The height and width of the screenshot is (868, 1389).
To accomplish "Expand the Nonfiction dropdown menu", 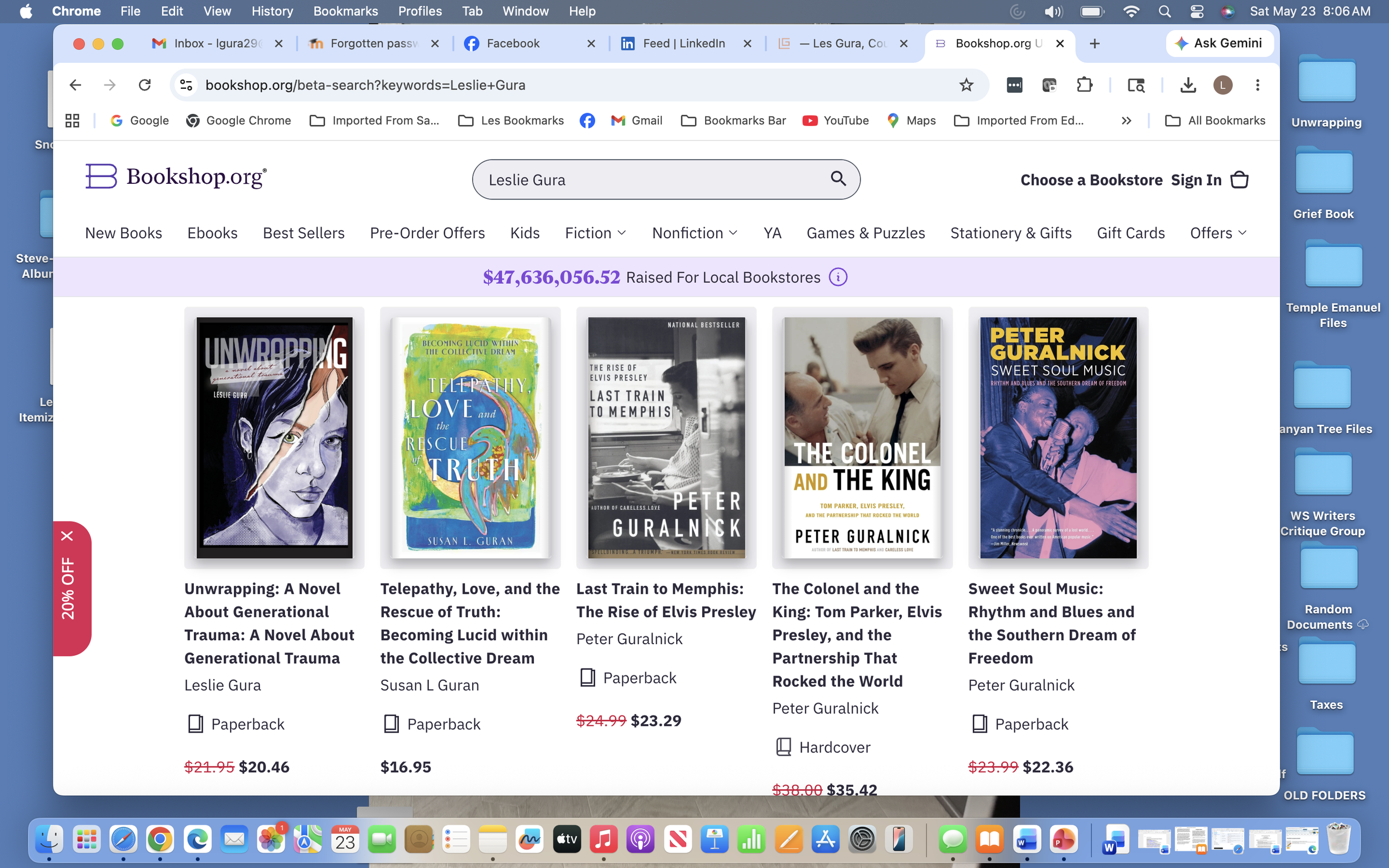I will point(695,233).
